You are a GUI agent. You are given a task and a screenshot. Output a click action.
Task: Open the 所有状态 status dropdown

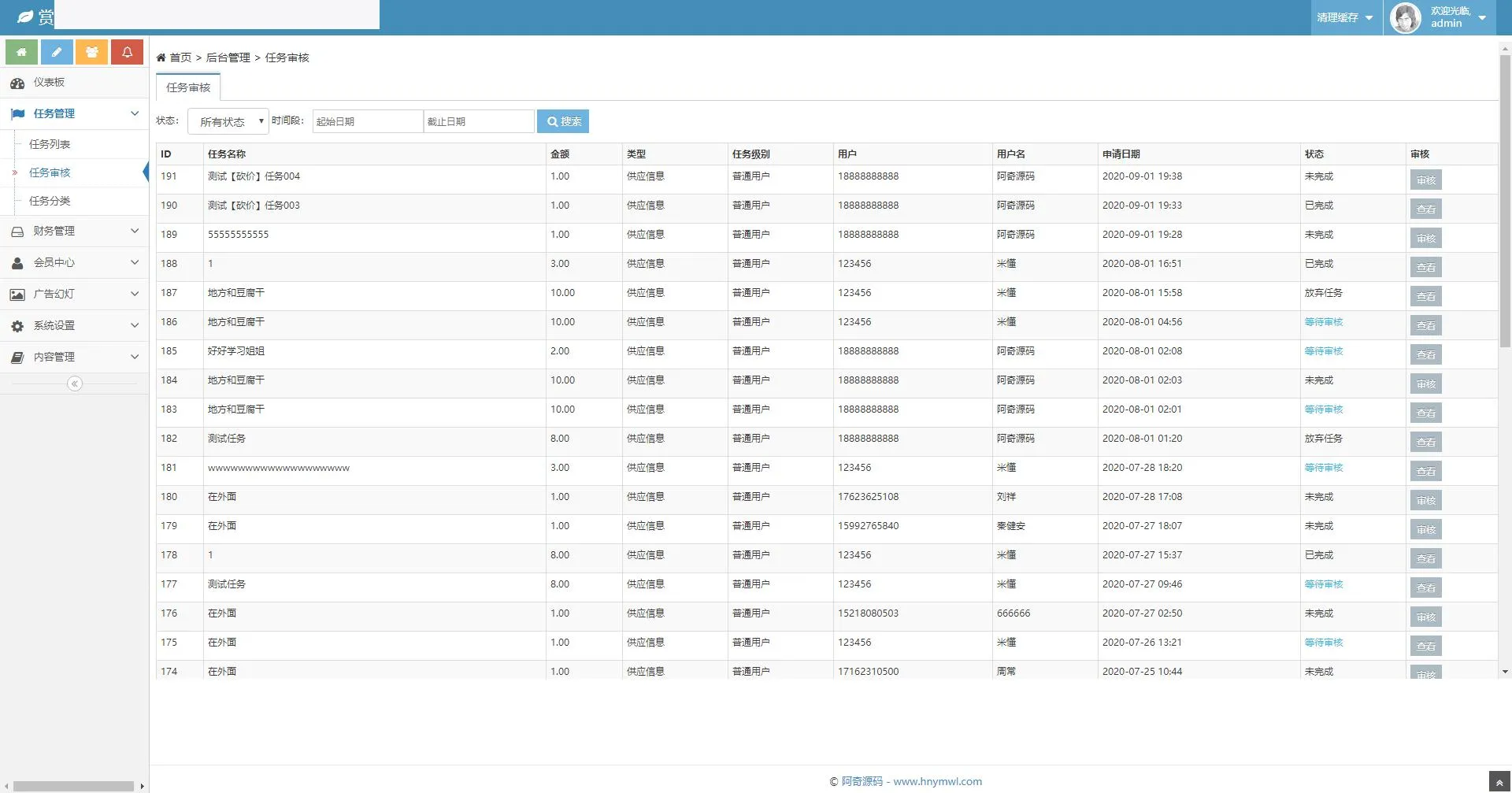(228, 121)
